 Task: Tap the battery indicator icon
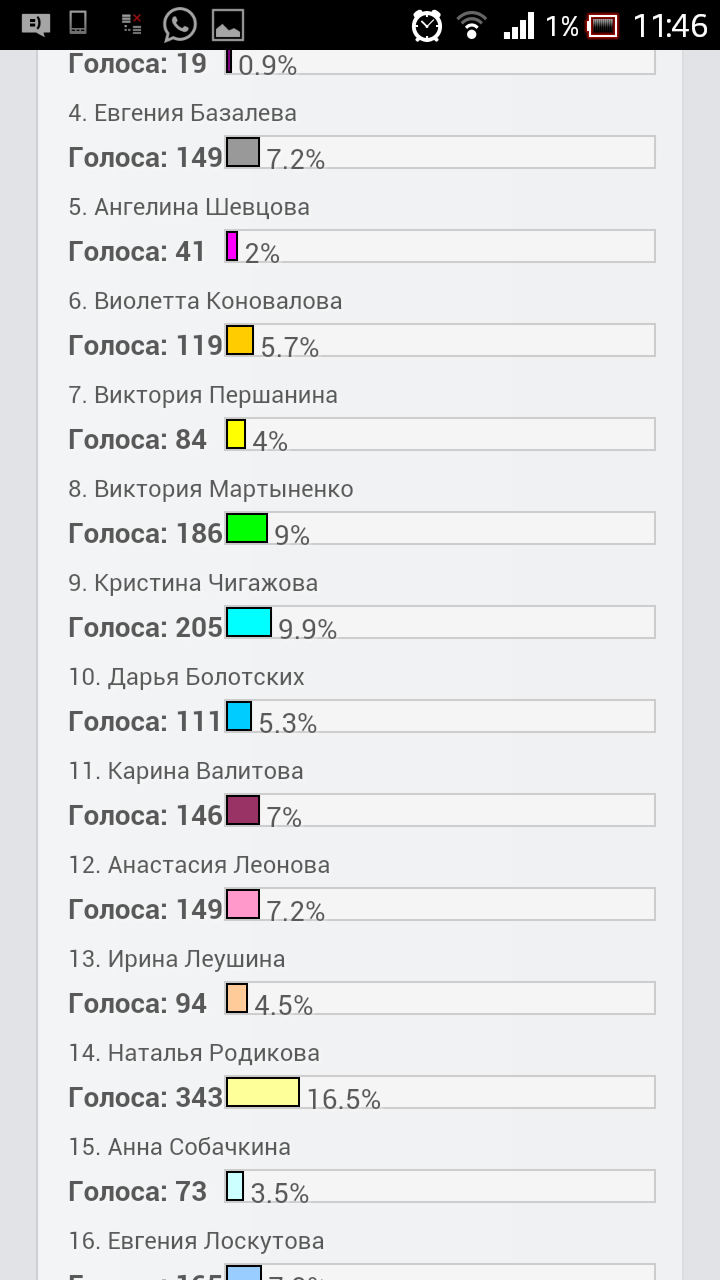tap(602, 25)
